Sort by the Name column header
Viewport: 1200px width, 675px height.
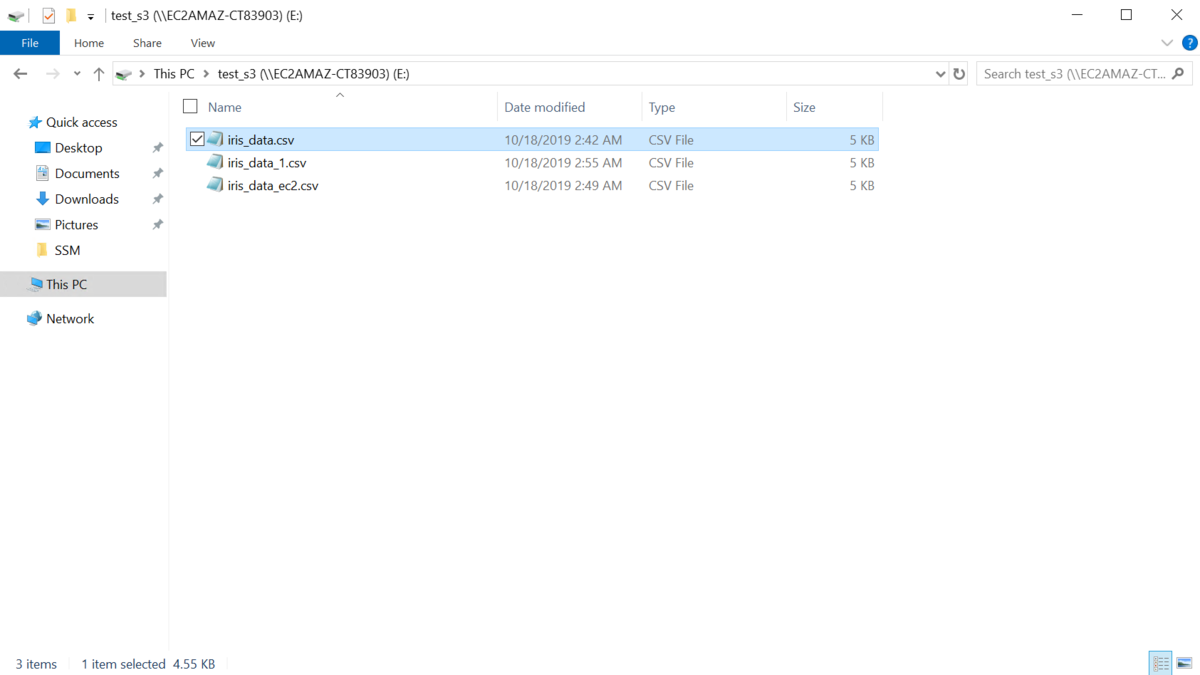[225, 107]
